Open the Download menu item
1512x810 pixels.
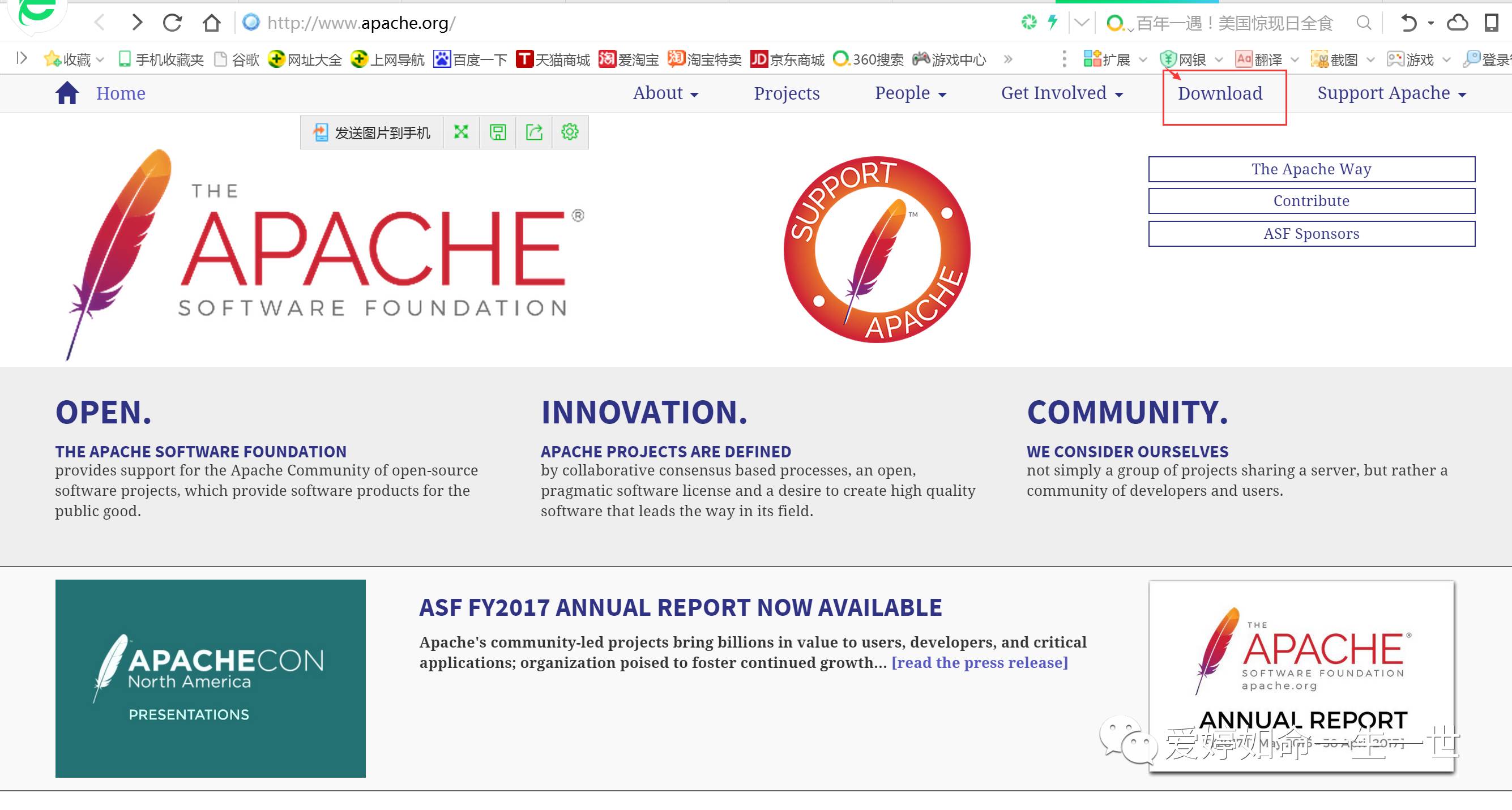click(x=1220, y=93)
